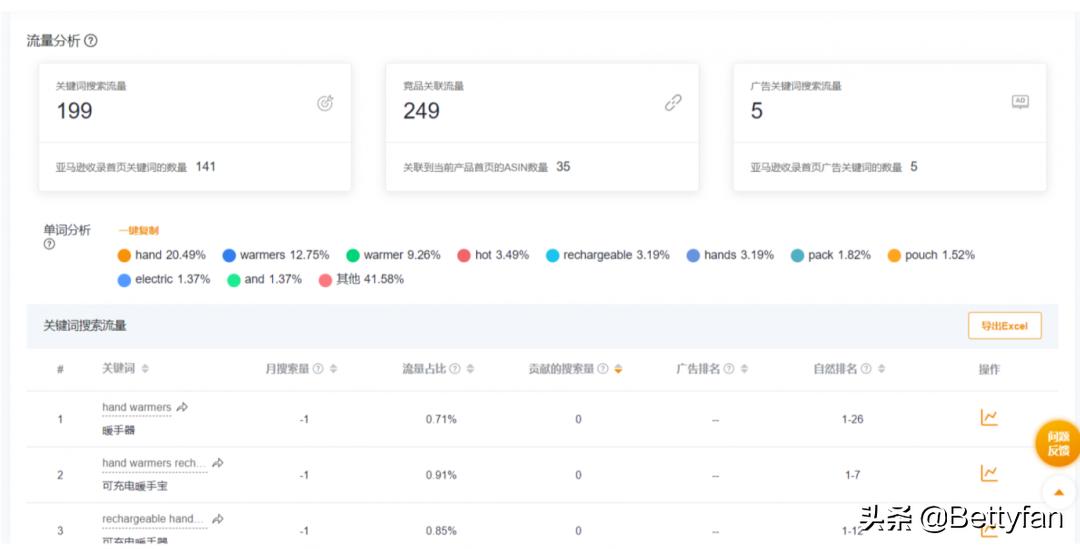The height and width of the screenshot is (549, 1080).
Task: Click help icon beside 自然排名 header
Action: point(866,369)
